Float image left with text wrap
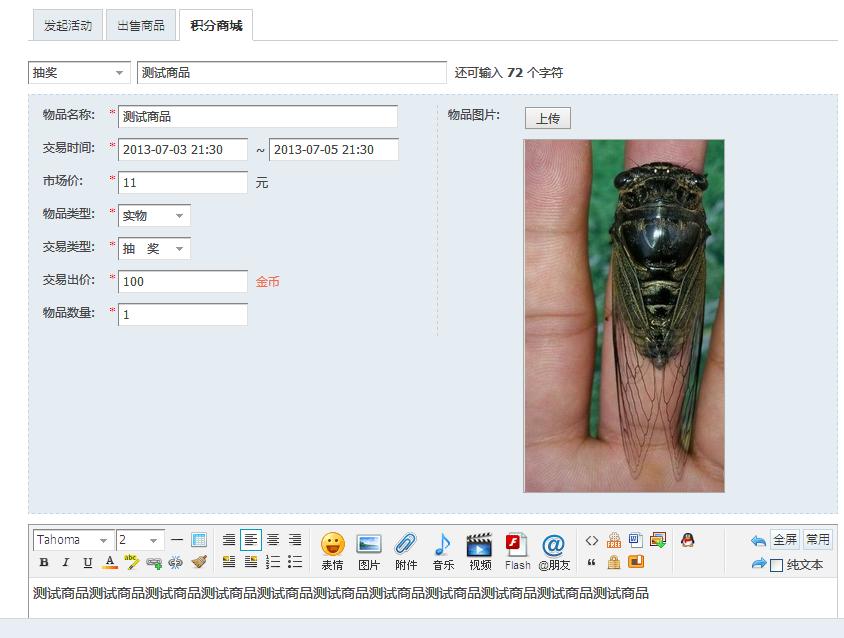The width and height of the screenshot is (844, 638). tap(229, 562)
